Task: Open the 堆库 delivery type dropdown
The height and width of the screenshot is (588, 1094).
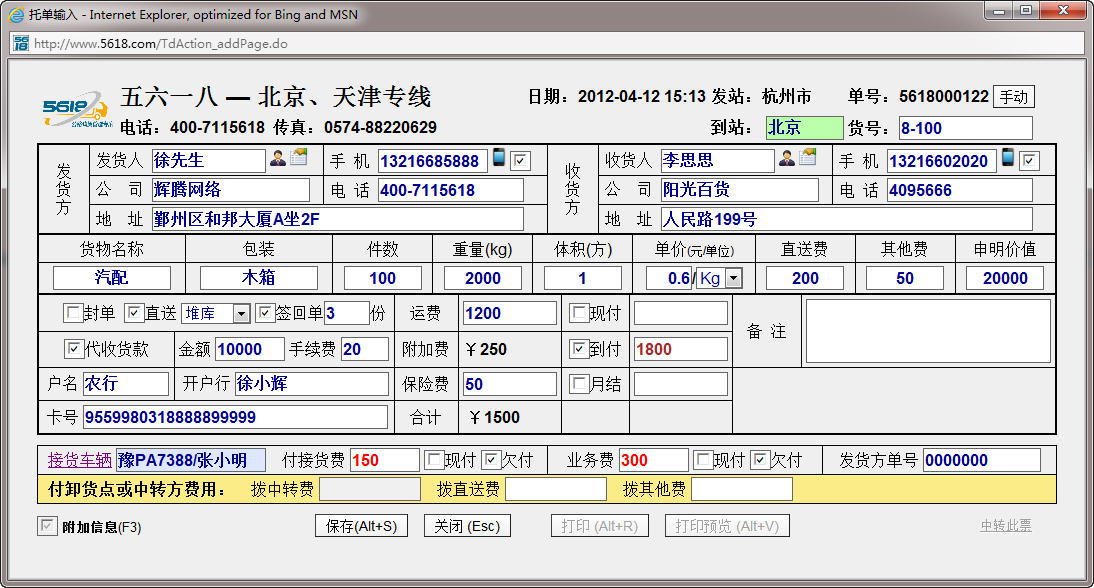Action: point(241,314)
